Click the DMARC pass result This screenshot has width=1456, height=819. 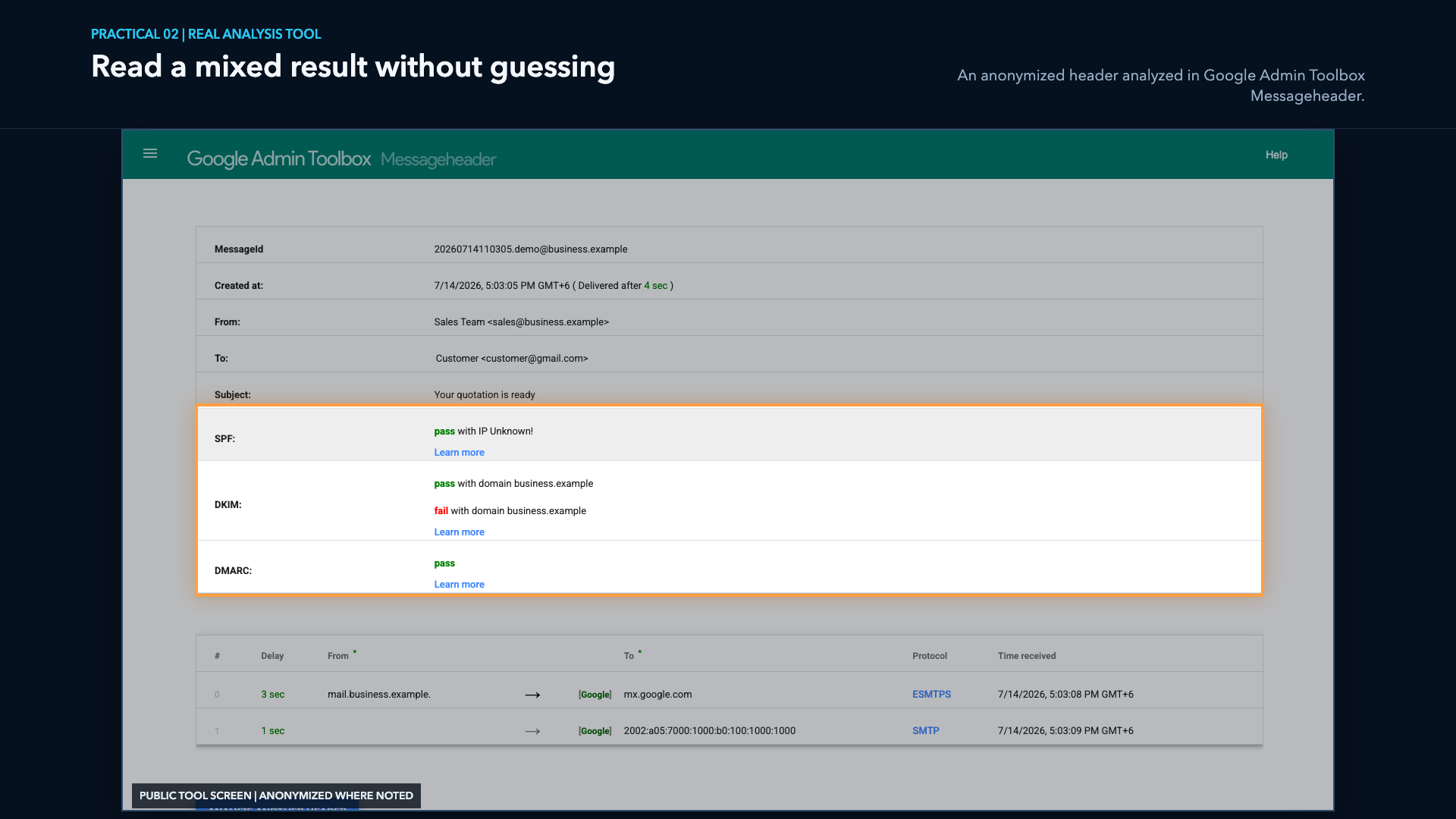click(x=444, y=563)
